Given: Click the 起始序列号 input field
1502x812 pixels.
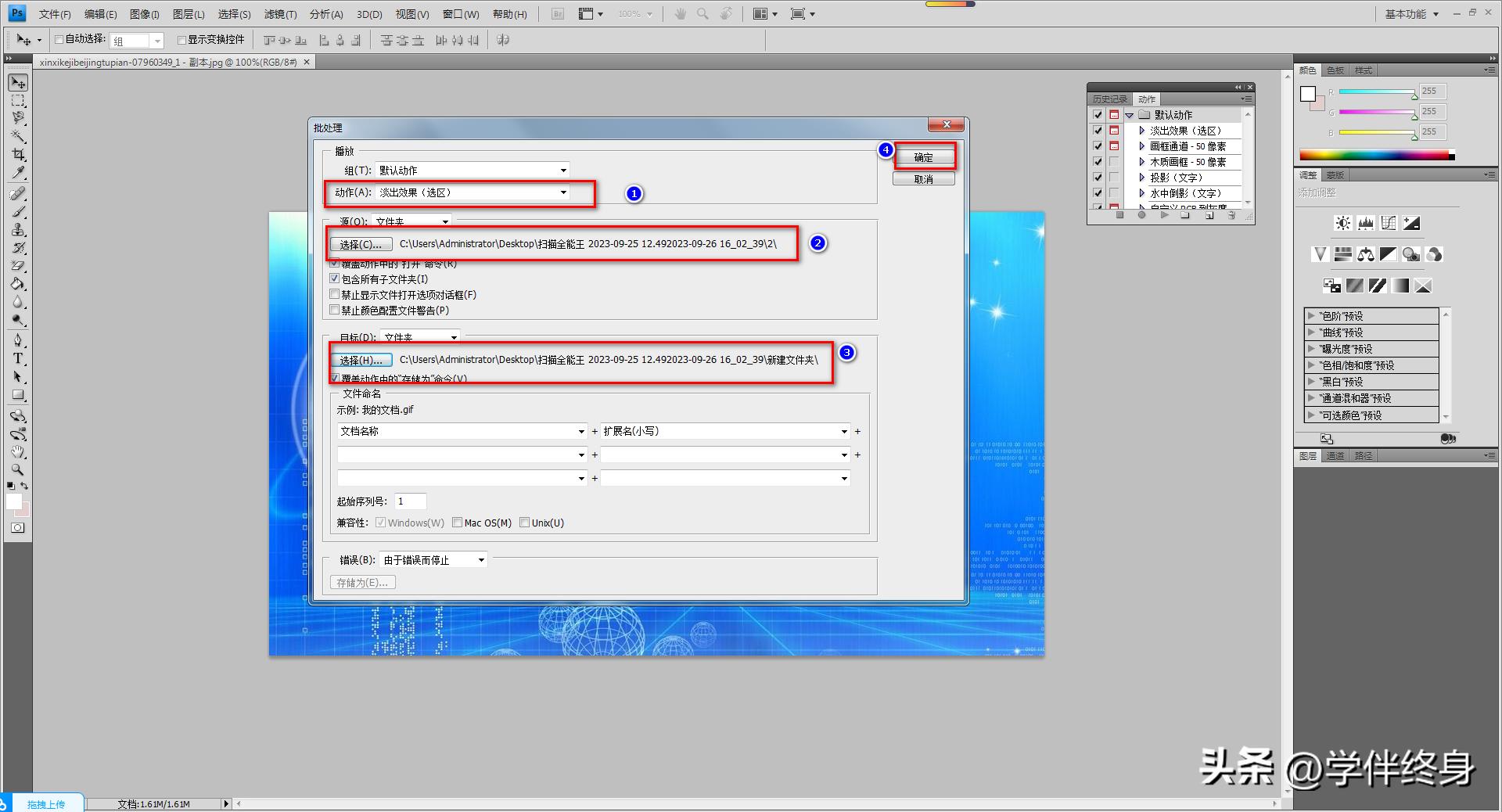Looking at the screenshot, I should (x=410, y=501).
